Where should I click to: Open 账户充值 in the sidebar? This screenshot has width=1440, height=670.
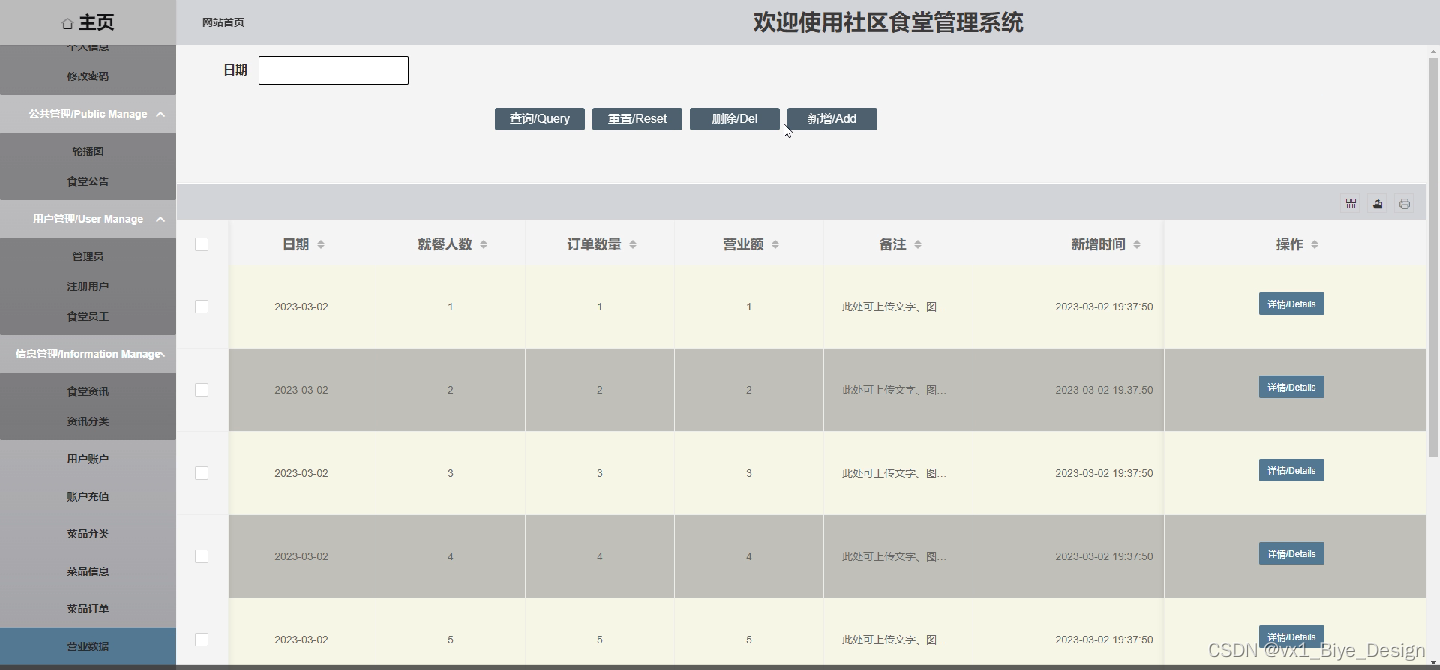coord(88,497)
